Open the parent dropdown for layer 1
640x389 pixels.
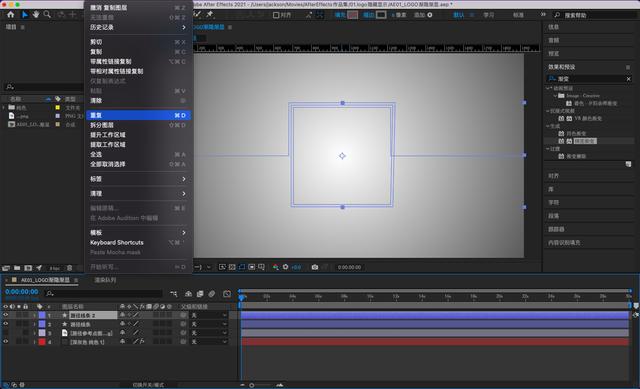pyautogui.click(x=209, y=315)
